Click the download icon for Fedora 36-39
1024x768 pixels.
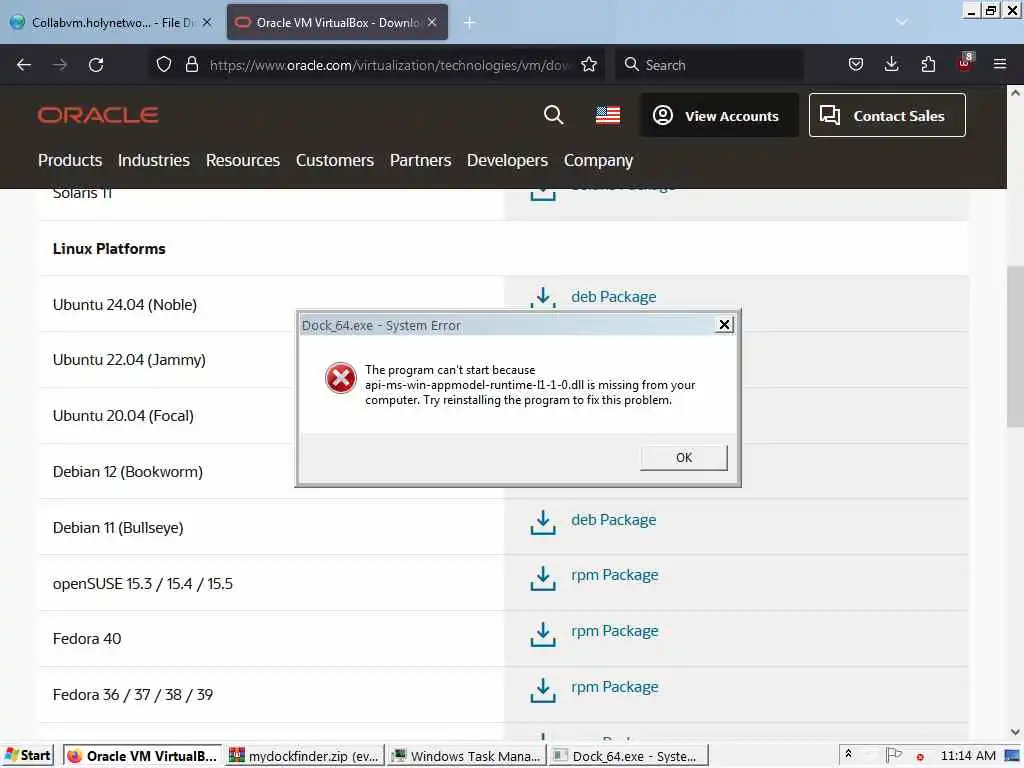pyautogui.click(x=543, y=690)
